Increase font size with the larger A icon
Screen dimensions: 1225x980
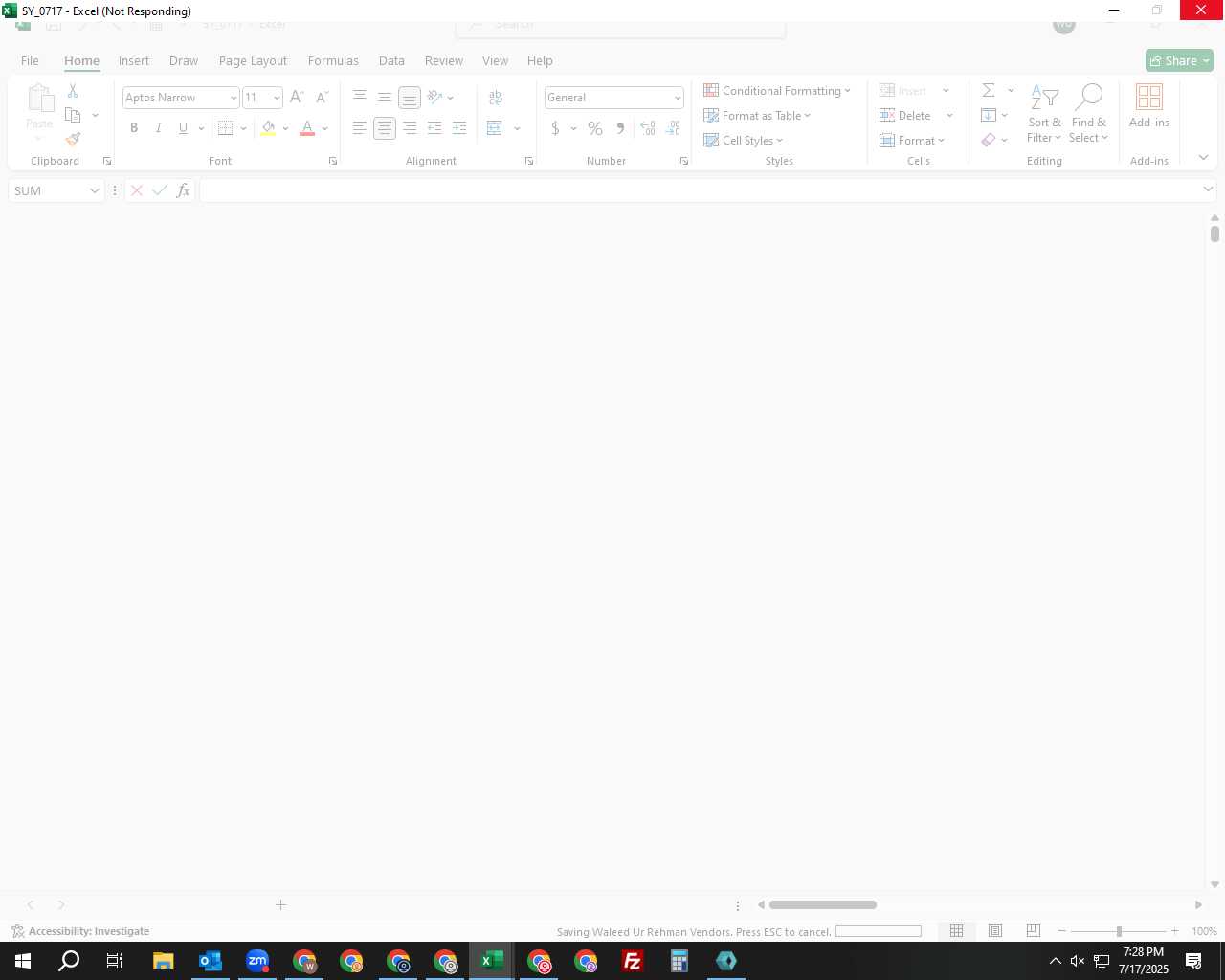[297, 97]
